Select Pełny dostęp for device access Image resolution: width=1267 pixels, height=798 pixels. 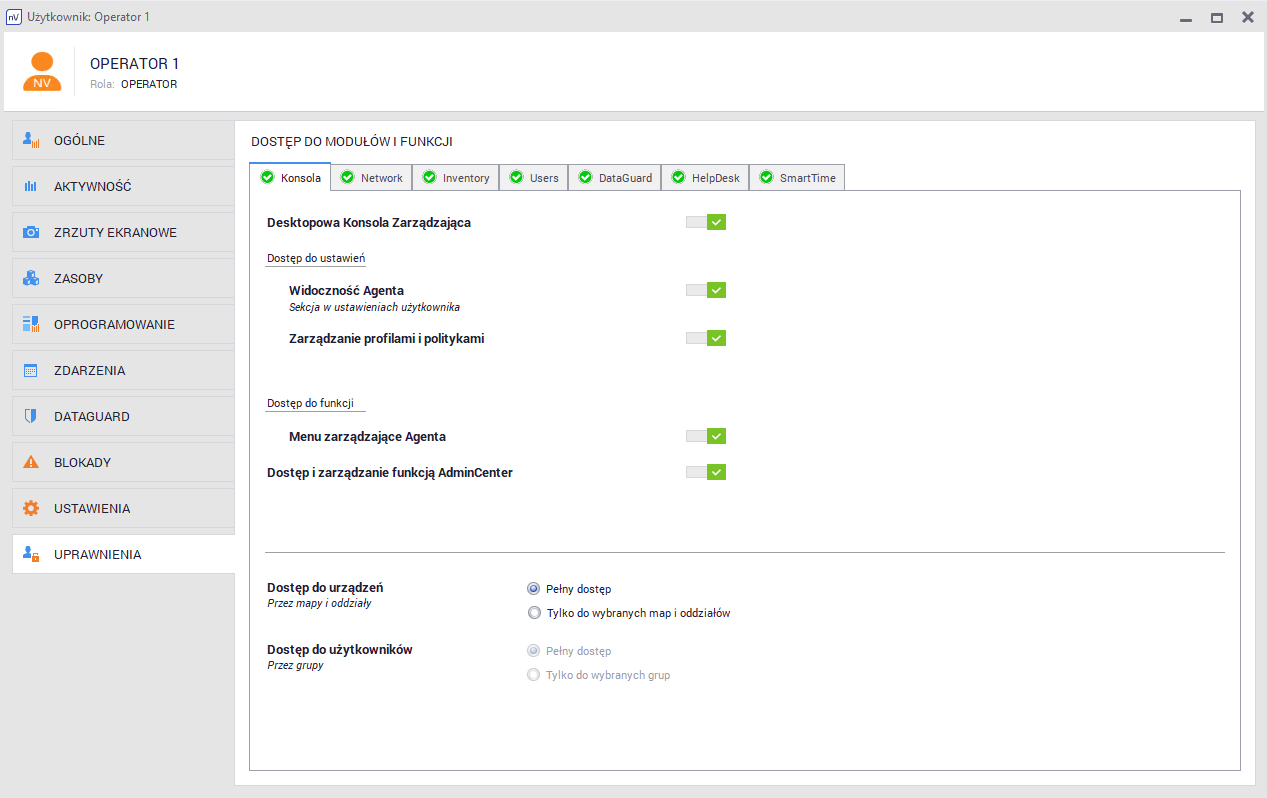[534, 589]
